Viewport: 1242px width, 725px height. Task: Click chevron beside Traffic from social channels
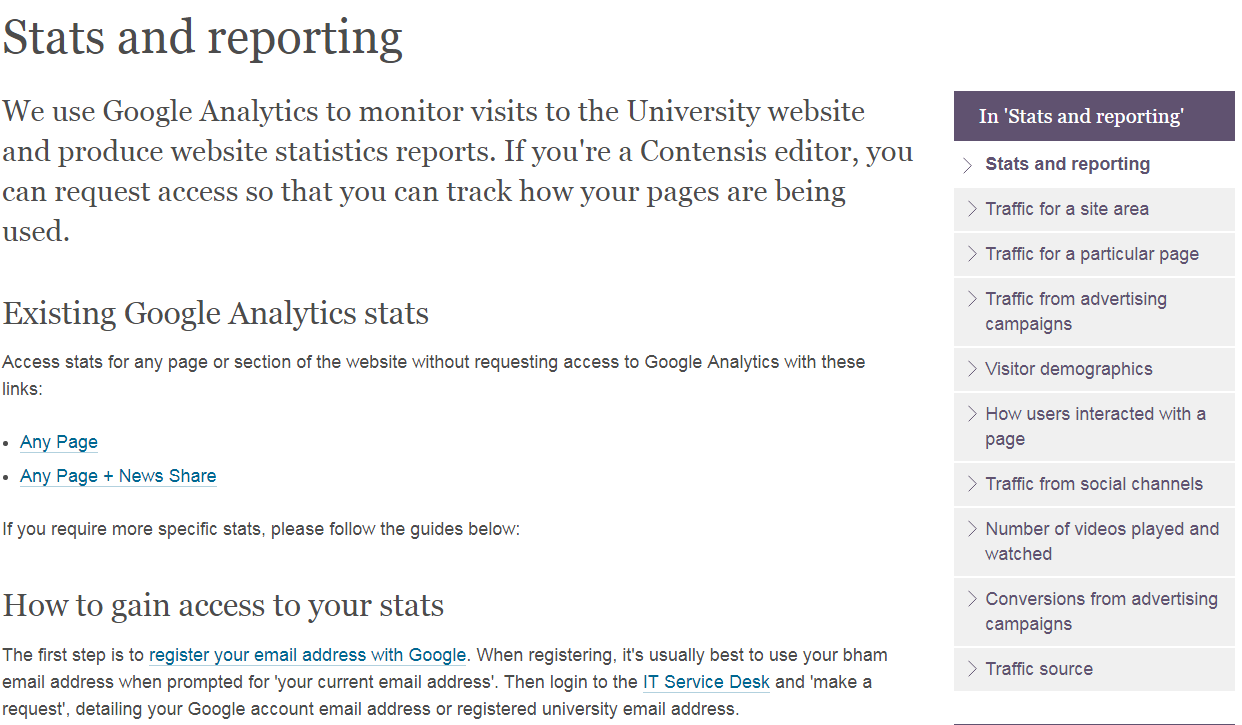[971, 484]
